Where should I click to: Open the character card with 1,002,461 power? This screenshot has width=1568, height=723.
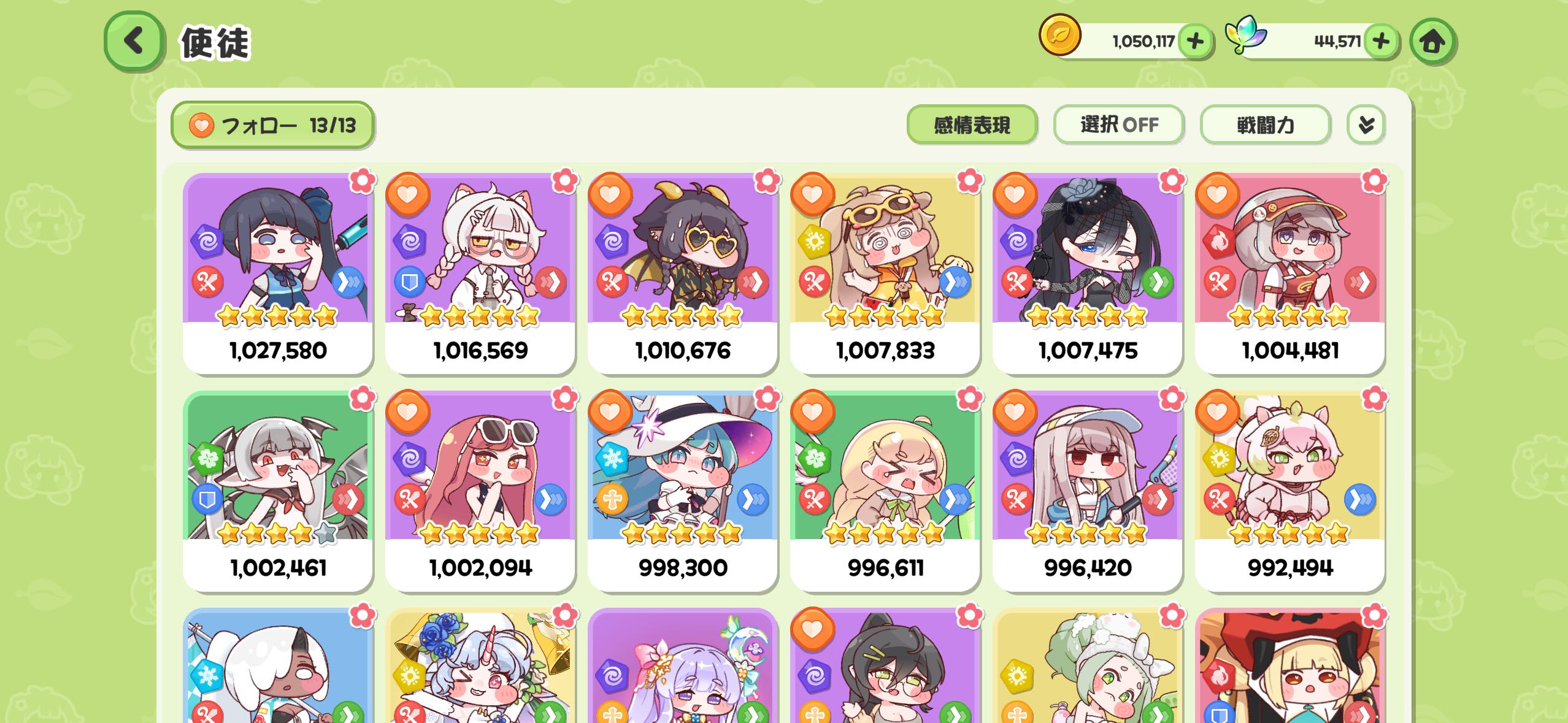click(x=277, y=491)
